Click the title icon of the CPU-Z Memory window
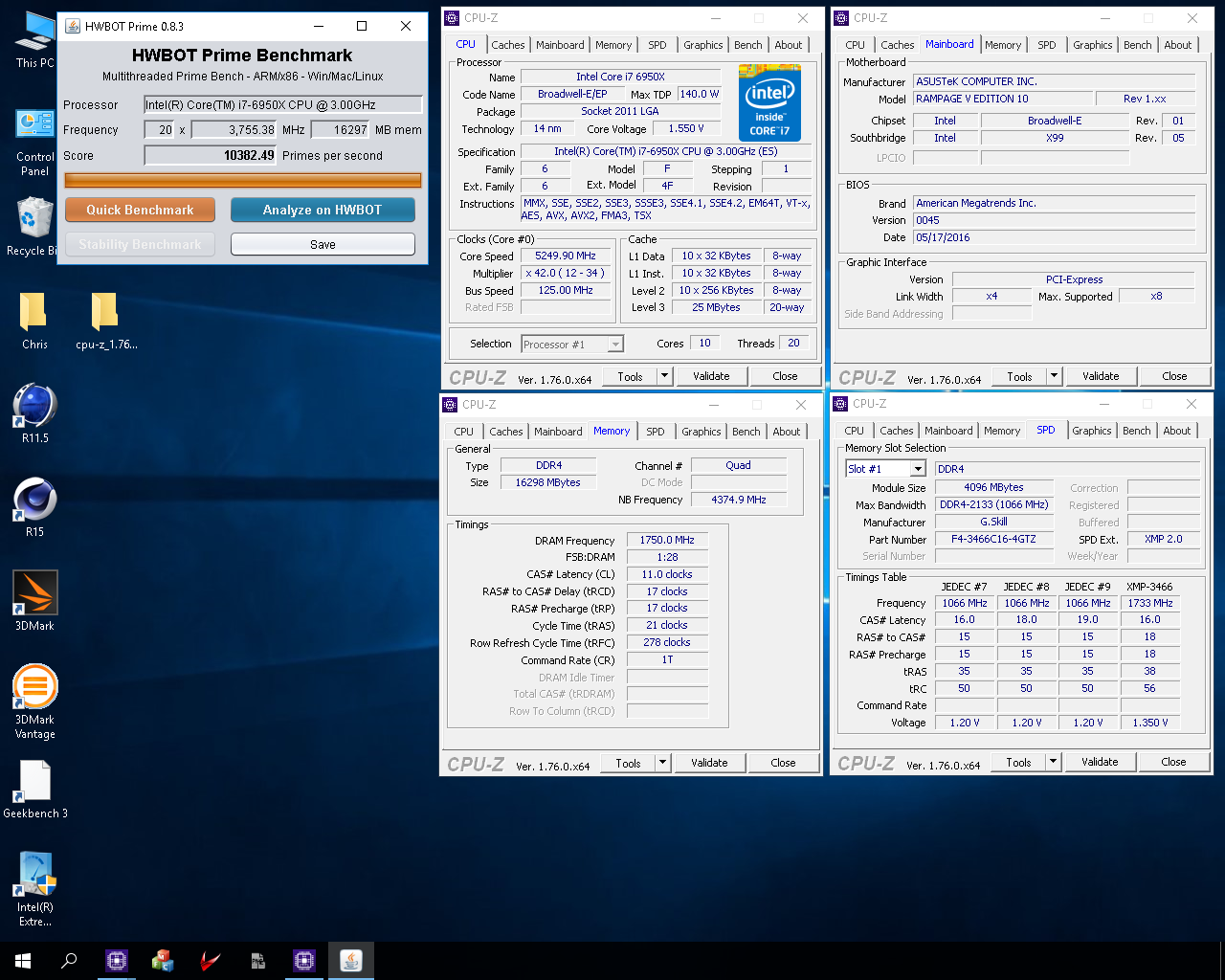The width and height of the screenshot is (1225, 980). coord(450,404)
